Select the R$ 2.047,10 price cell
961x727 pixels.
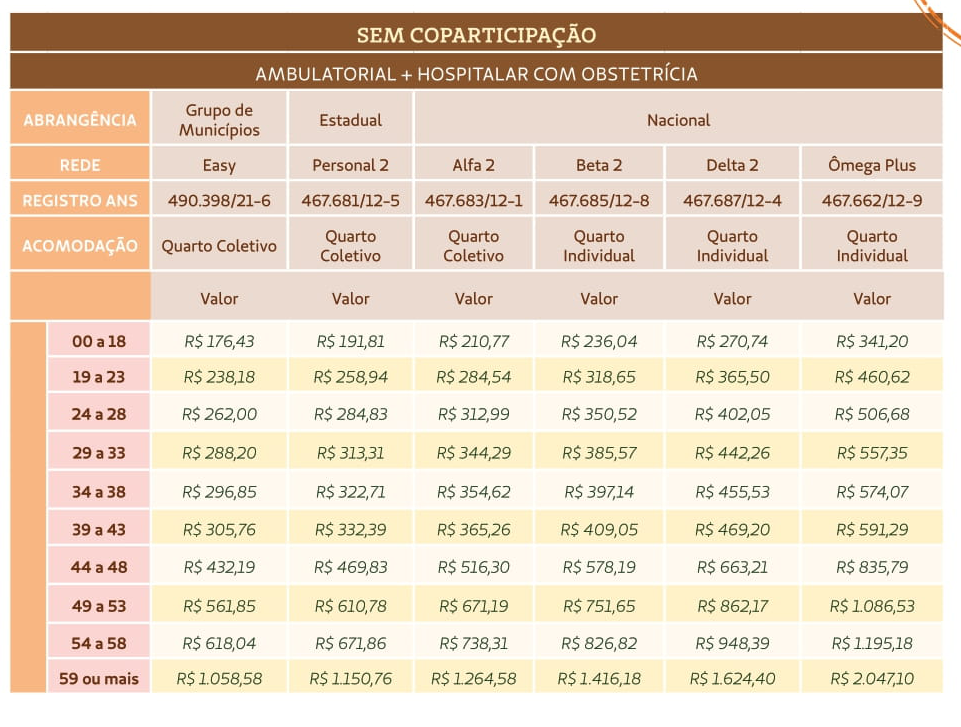[x=872, y=678]
